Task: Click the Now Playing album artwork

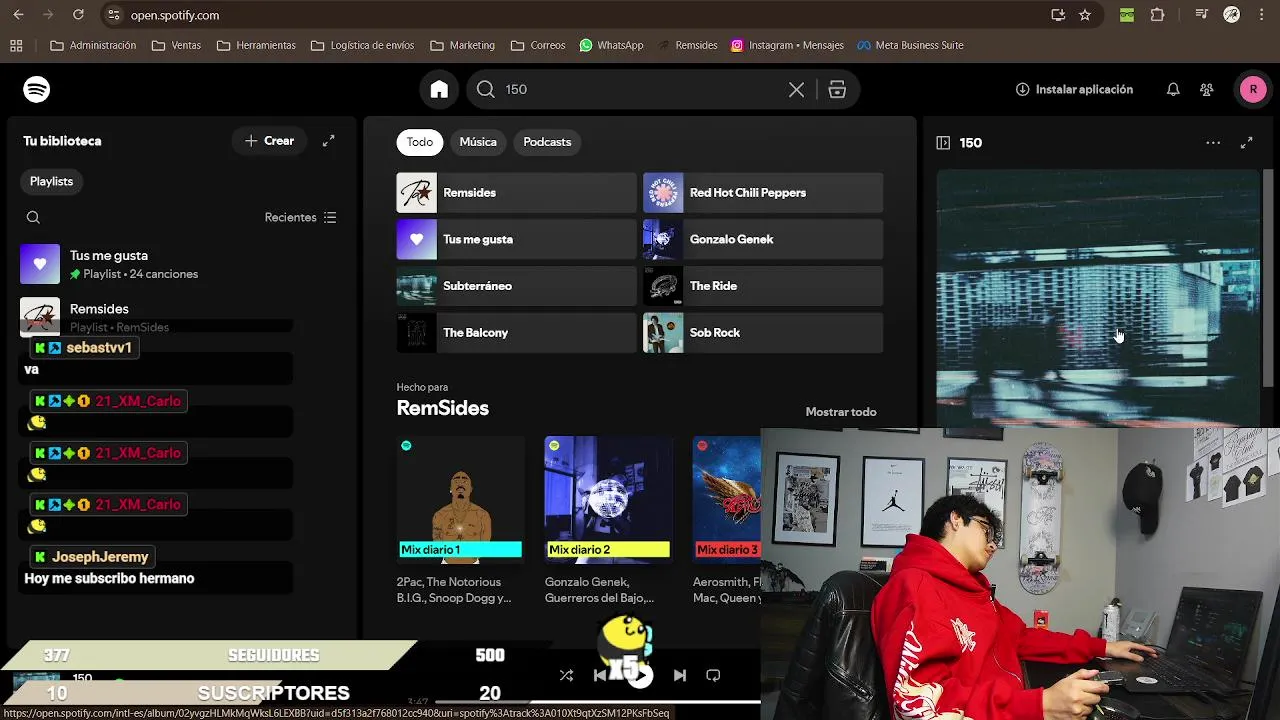Action: (x=1098, y=298)
